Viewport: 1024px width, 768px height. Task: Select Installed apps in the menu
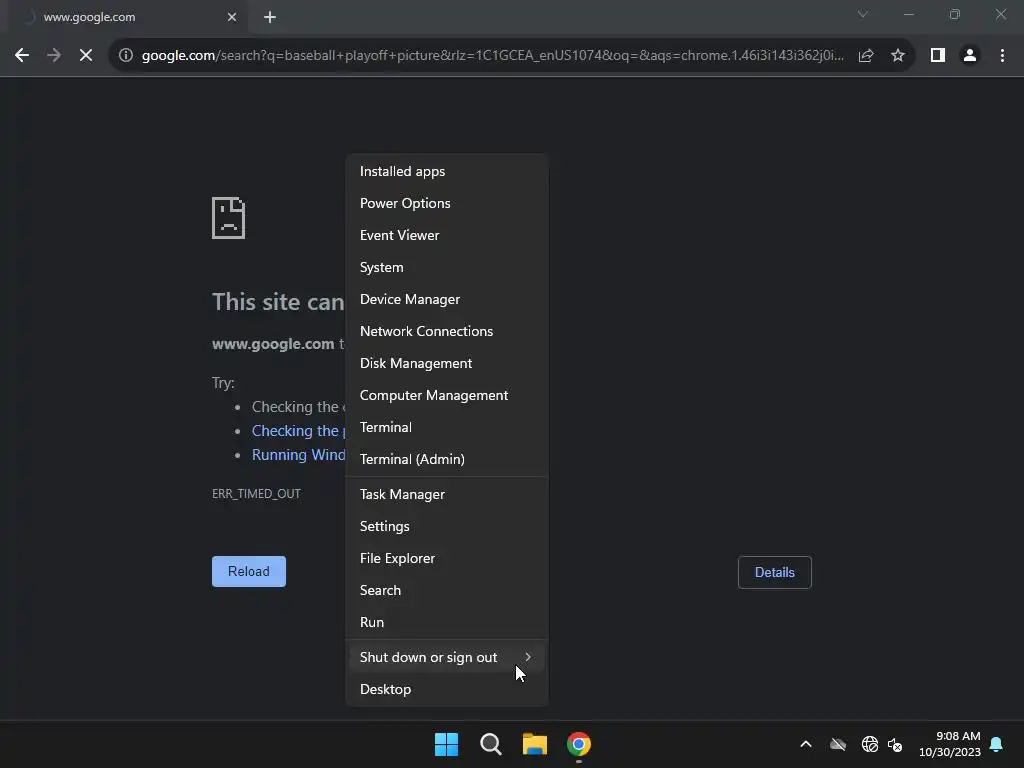(447, 171)
